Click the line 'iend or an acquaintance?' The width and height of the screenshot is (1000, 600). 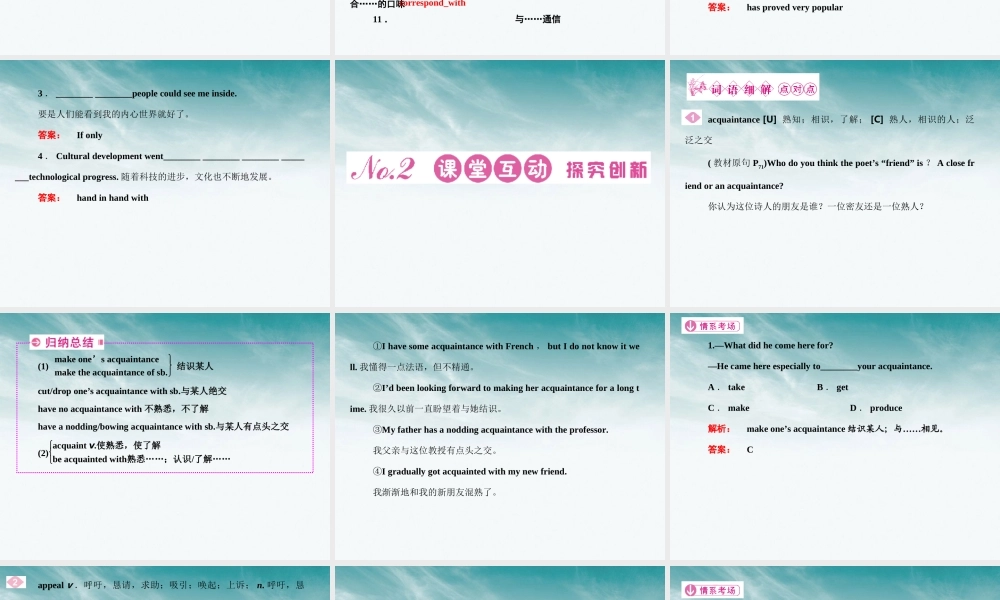[734, 186]
